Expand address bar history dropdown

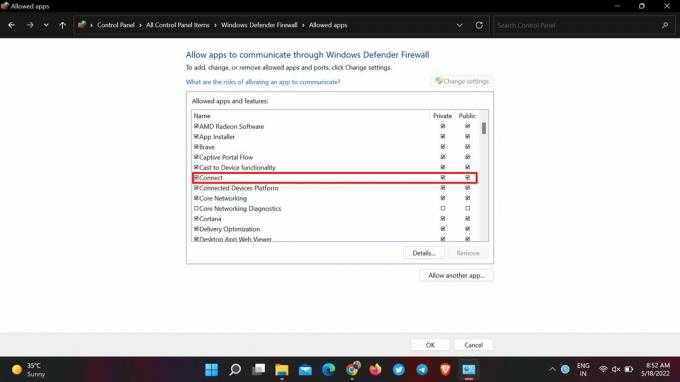pos(459,25)
